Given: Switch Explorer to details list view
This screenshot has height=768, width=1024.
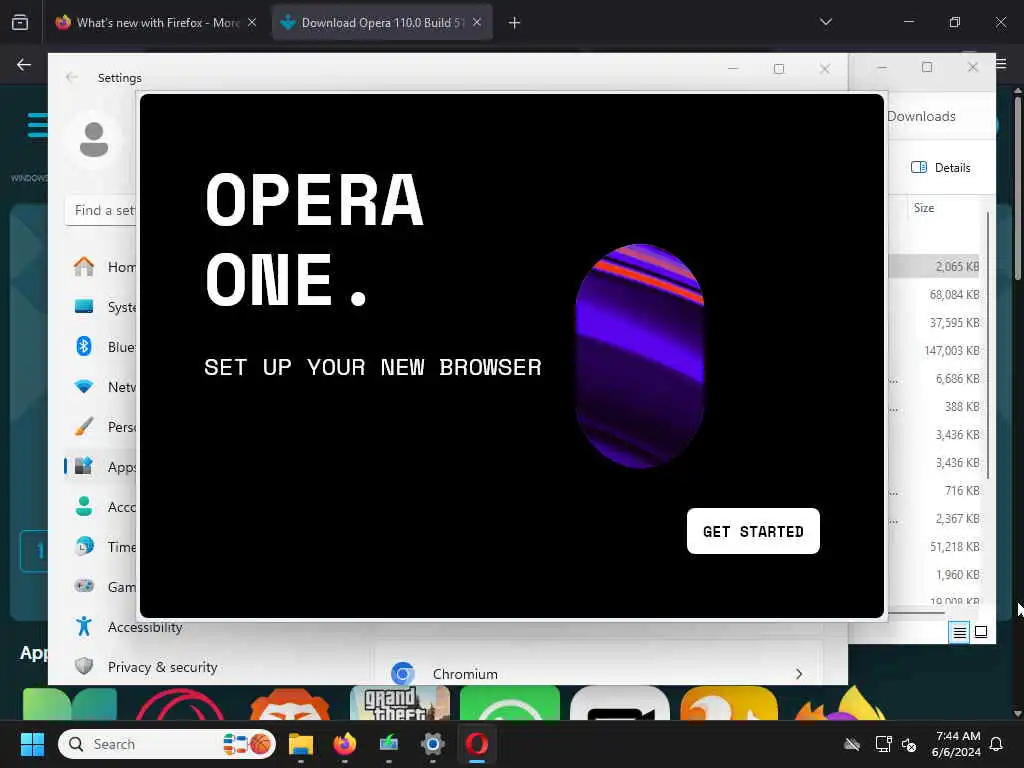Looking at the screenshot, I should pos(959,632).
